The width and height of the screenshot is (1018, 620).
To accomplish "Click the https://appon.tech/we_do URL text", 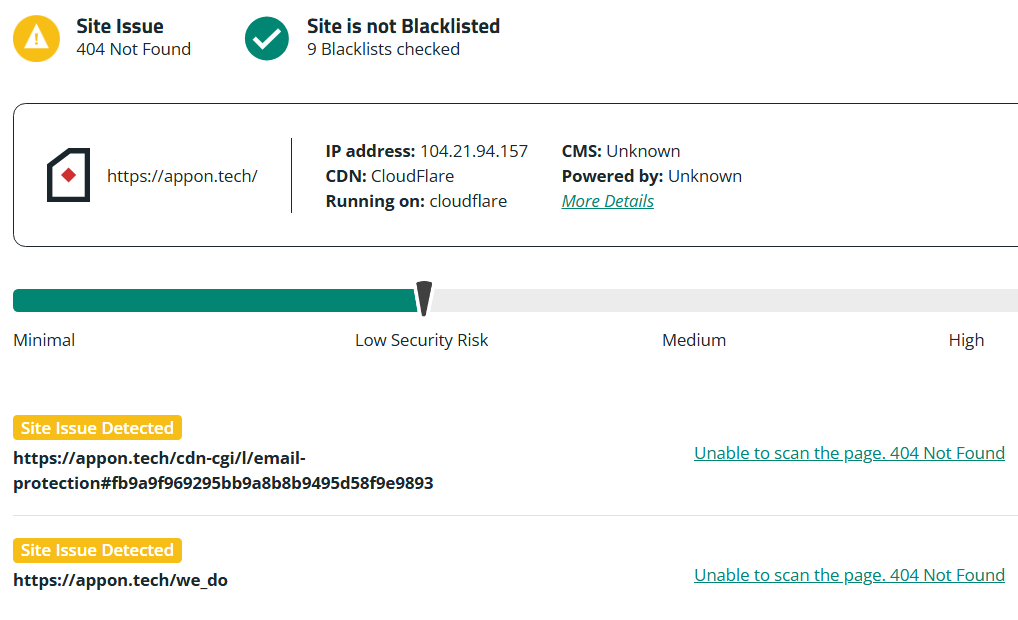I will [x=120, y=580].
